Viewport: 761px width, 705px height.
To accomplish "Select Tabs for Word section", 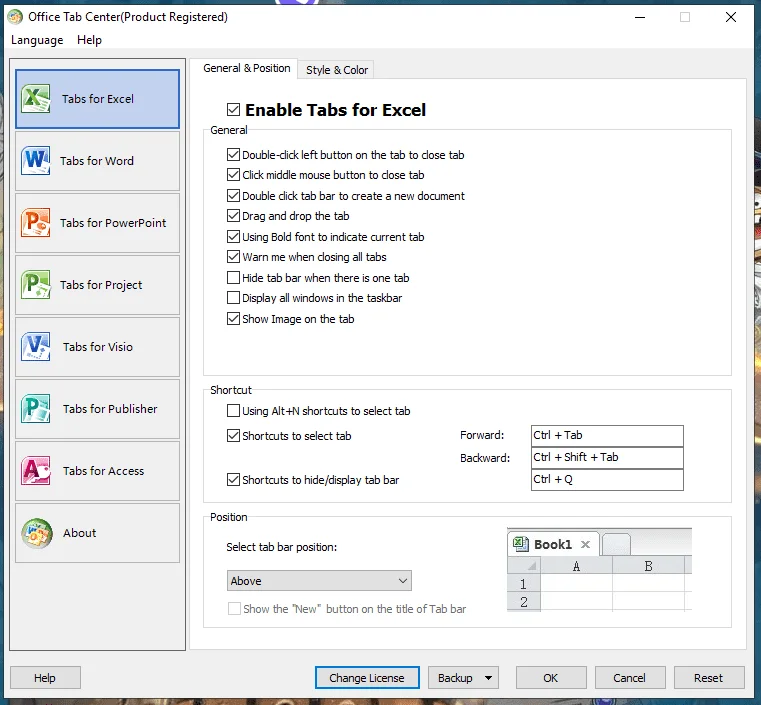I will (98, 161).
